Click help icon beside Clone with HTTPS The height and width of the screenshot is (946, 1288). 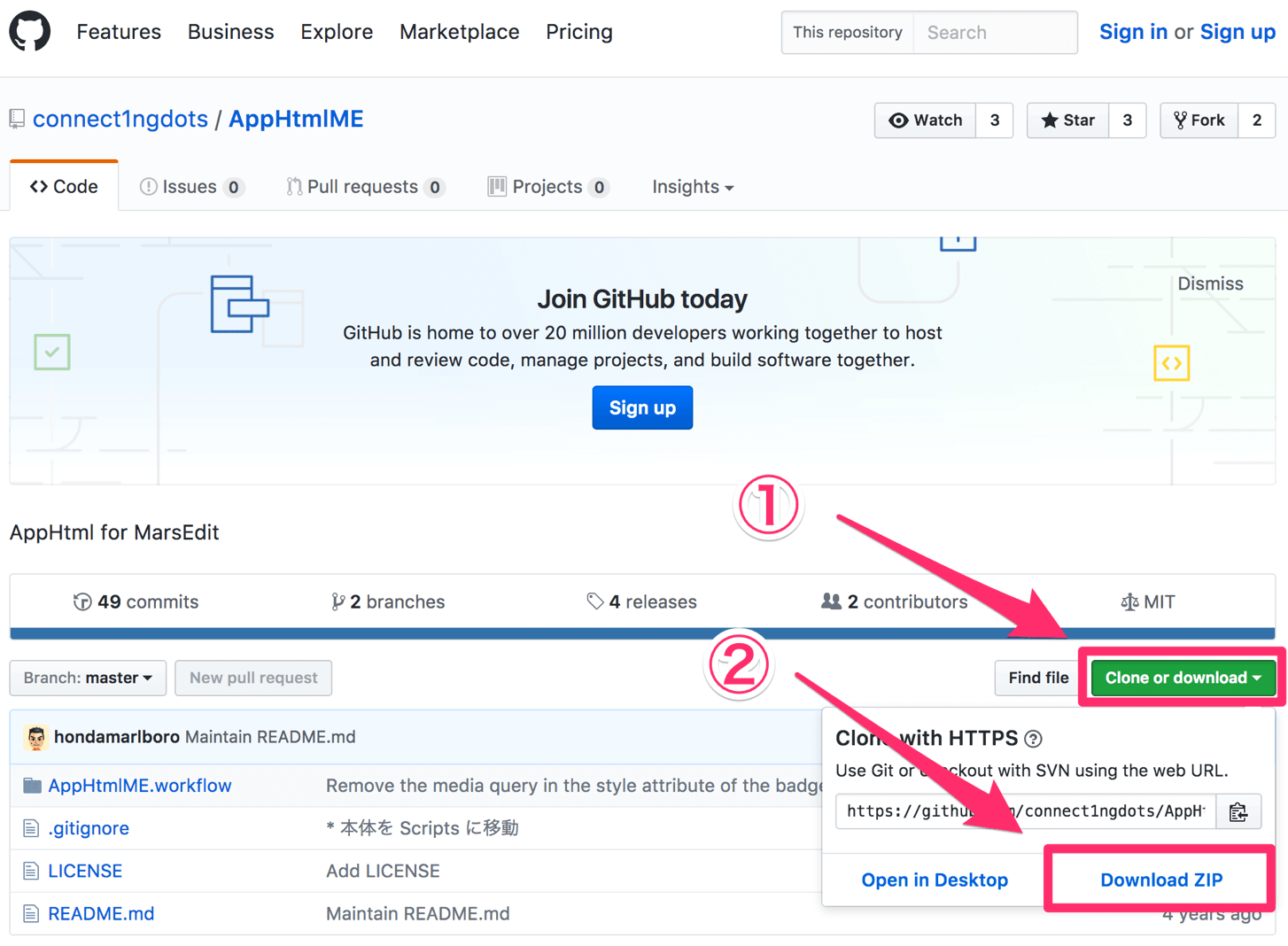pos(1033,738)
